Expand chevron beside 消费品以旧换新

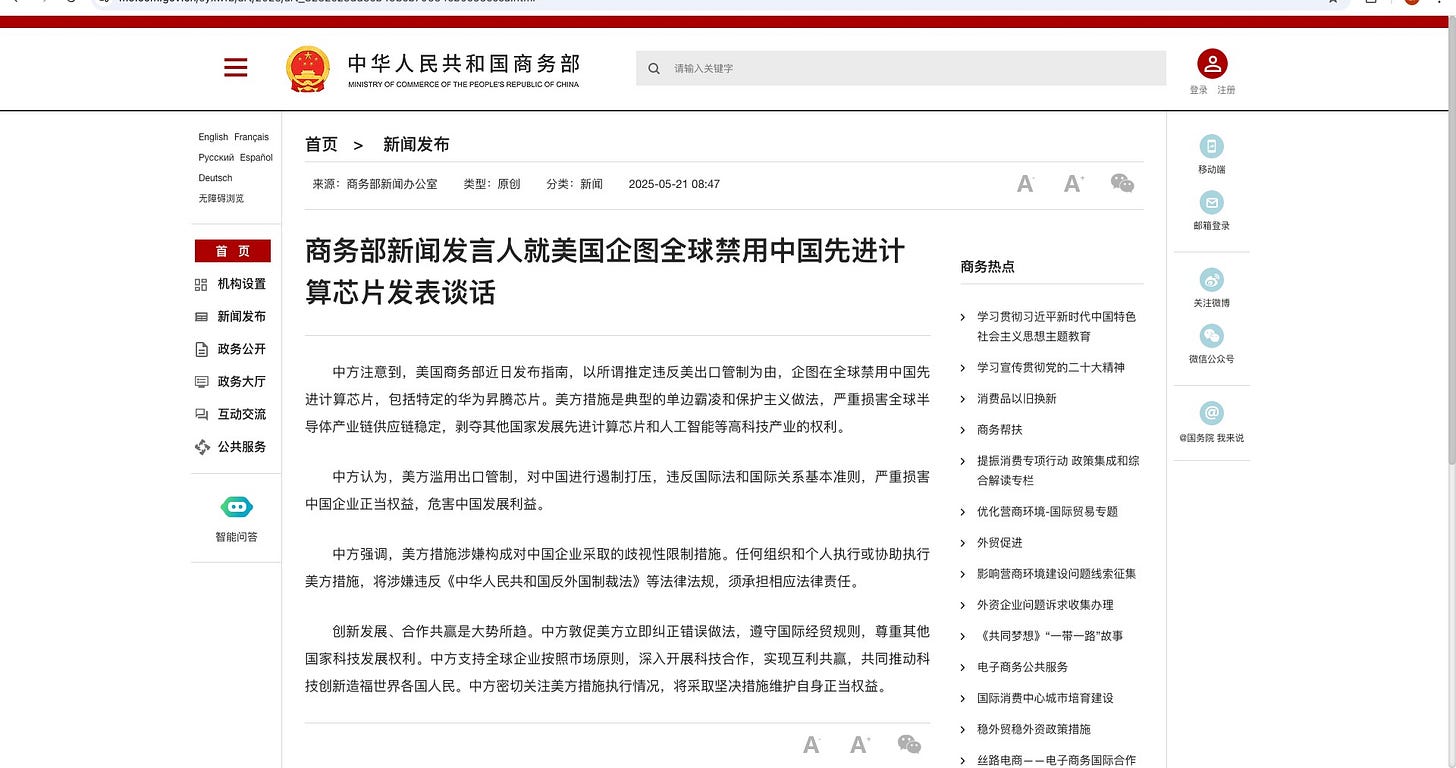point(963,399)
